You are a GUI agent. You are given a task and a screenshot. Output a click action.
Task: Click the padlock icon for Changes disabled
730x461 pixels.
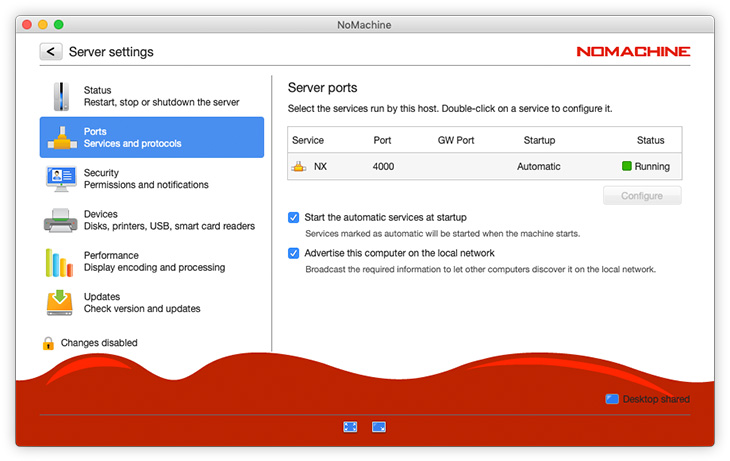click(48, 343)
